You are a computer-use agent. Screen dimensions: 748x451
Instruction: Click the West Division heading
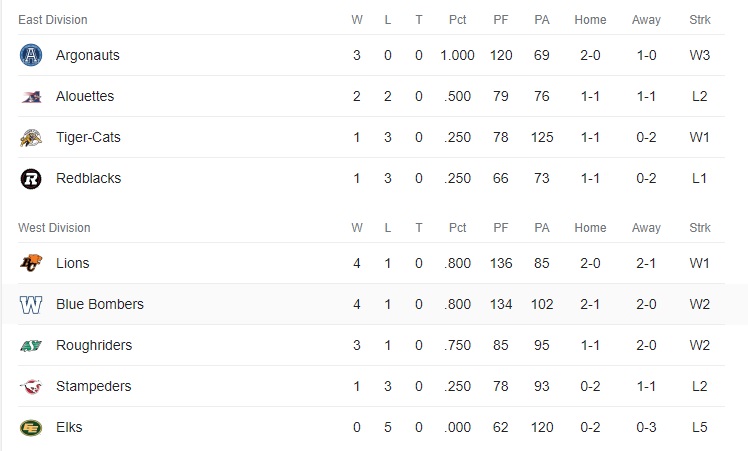54,228
